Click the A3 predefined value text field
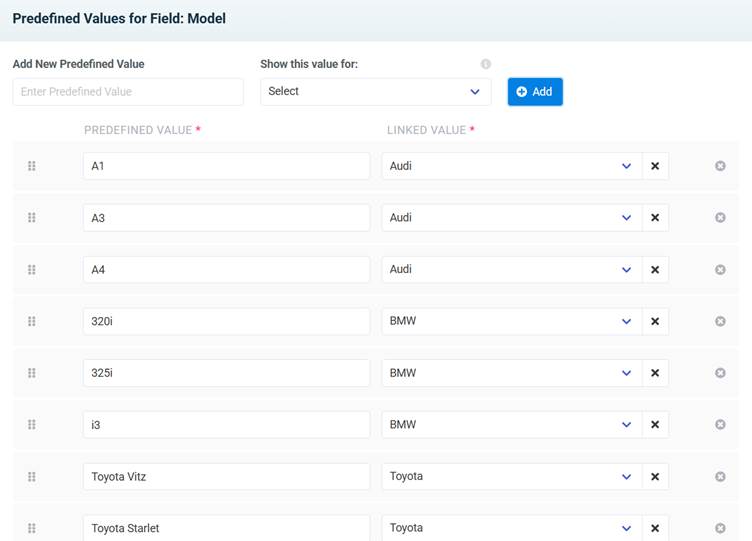Viewport: 752px width, 541px height. [x=226, y=218]
